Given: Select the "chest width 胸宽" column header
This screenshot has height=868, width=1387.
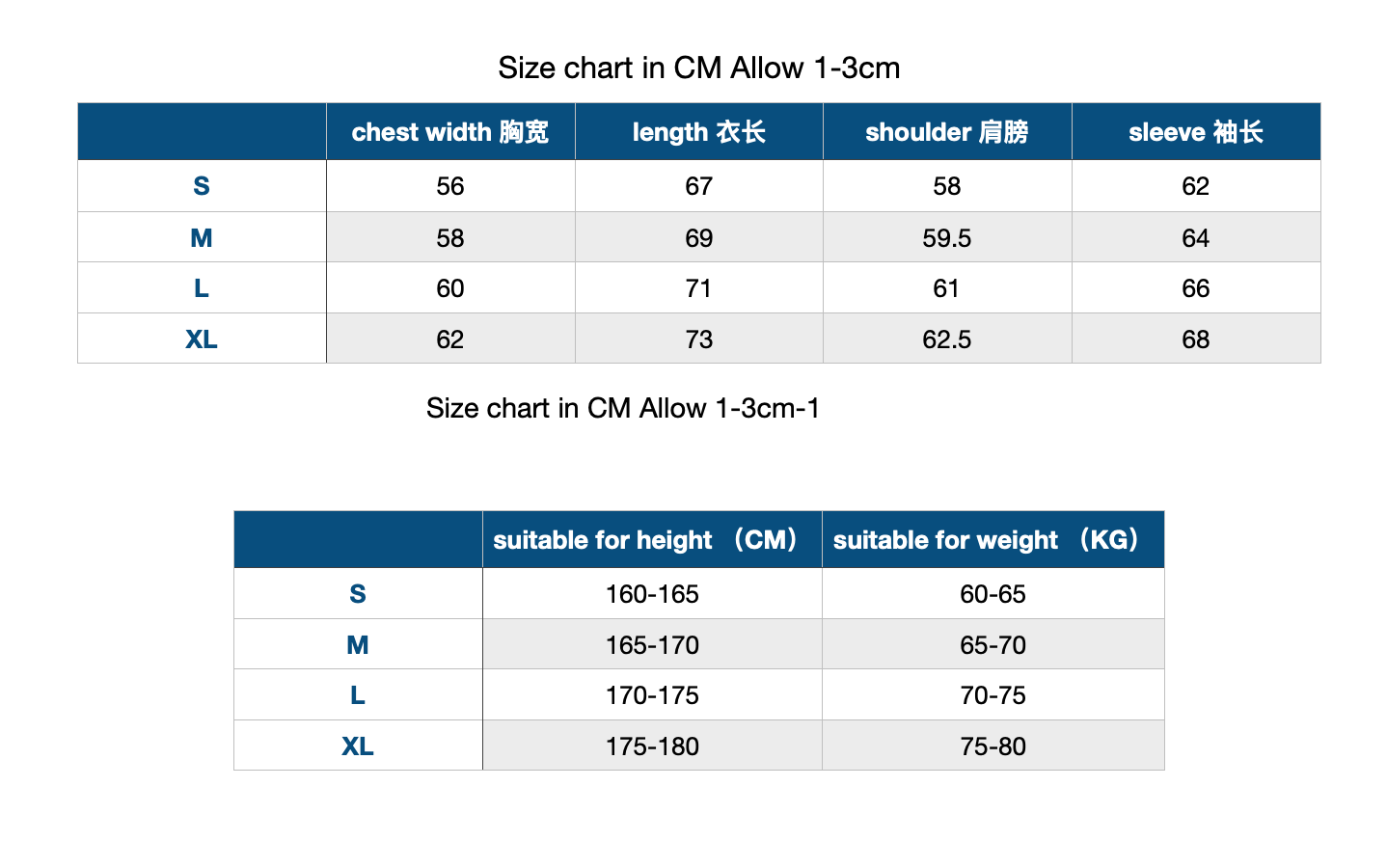Looking at the screenshot, I should (x=449, y=132).
